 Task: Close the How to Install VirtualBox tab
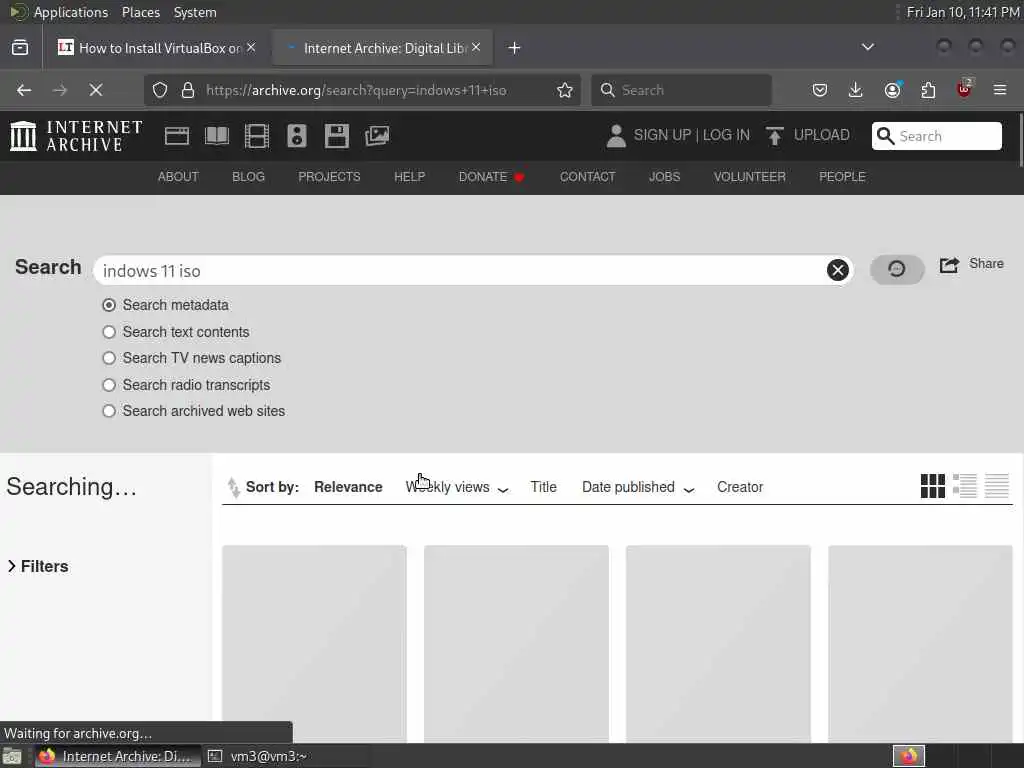pyautogui.click(x=251, y=47)
